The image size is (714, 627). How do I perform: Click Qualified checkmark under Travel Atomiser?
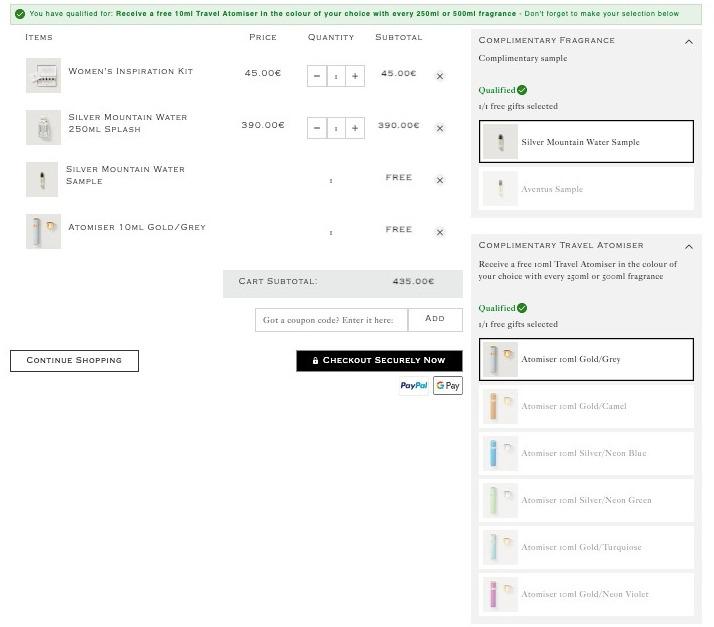point(522,308)
